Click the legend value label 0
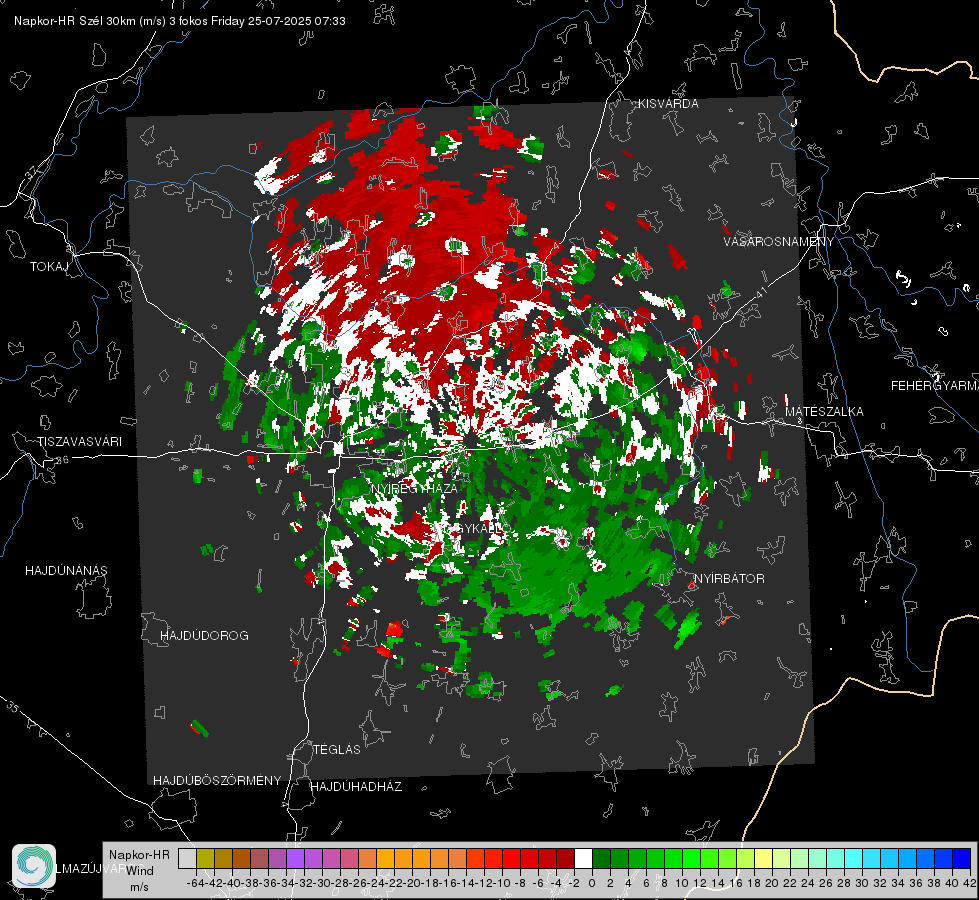 click(x=592, y=883)
